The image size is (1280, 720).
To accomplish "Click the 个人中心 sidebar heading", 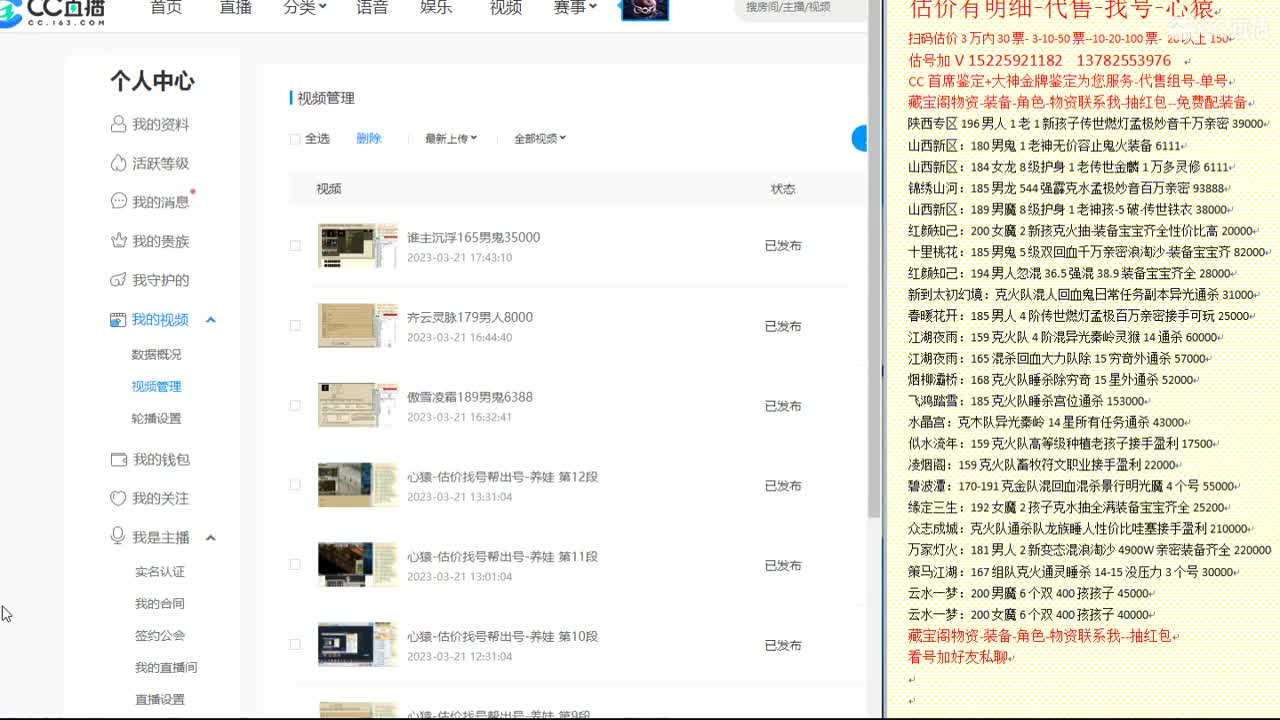I will (152, 82).
